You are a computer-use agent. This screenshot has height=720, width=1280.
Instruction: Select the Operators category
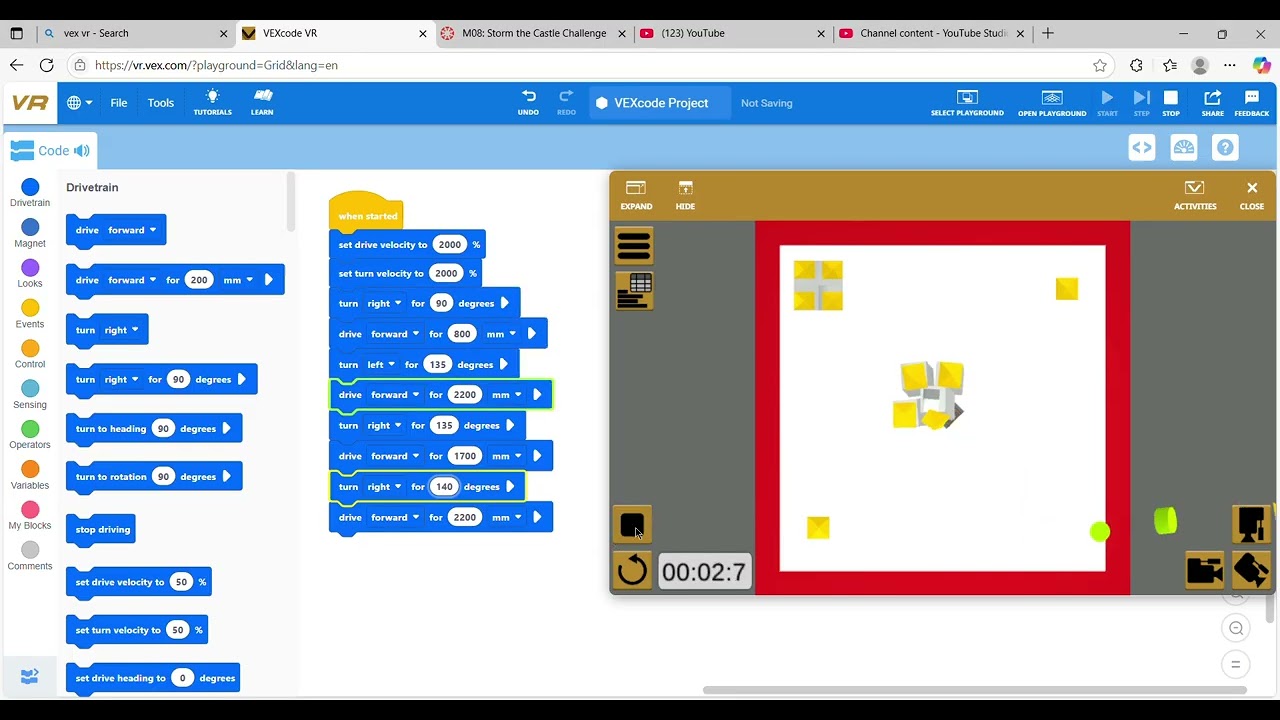(30, 435)
